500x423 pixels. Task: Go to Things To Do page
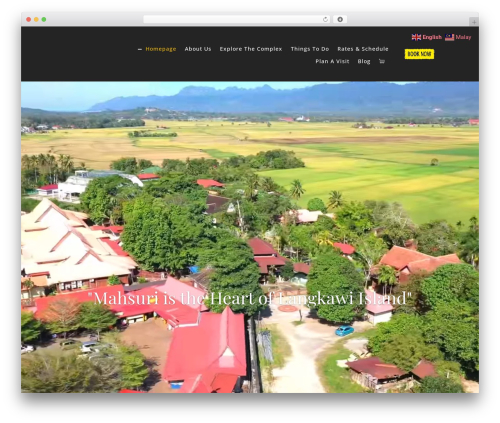point(310,49)
